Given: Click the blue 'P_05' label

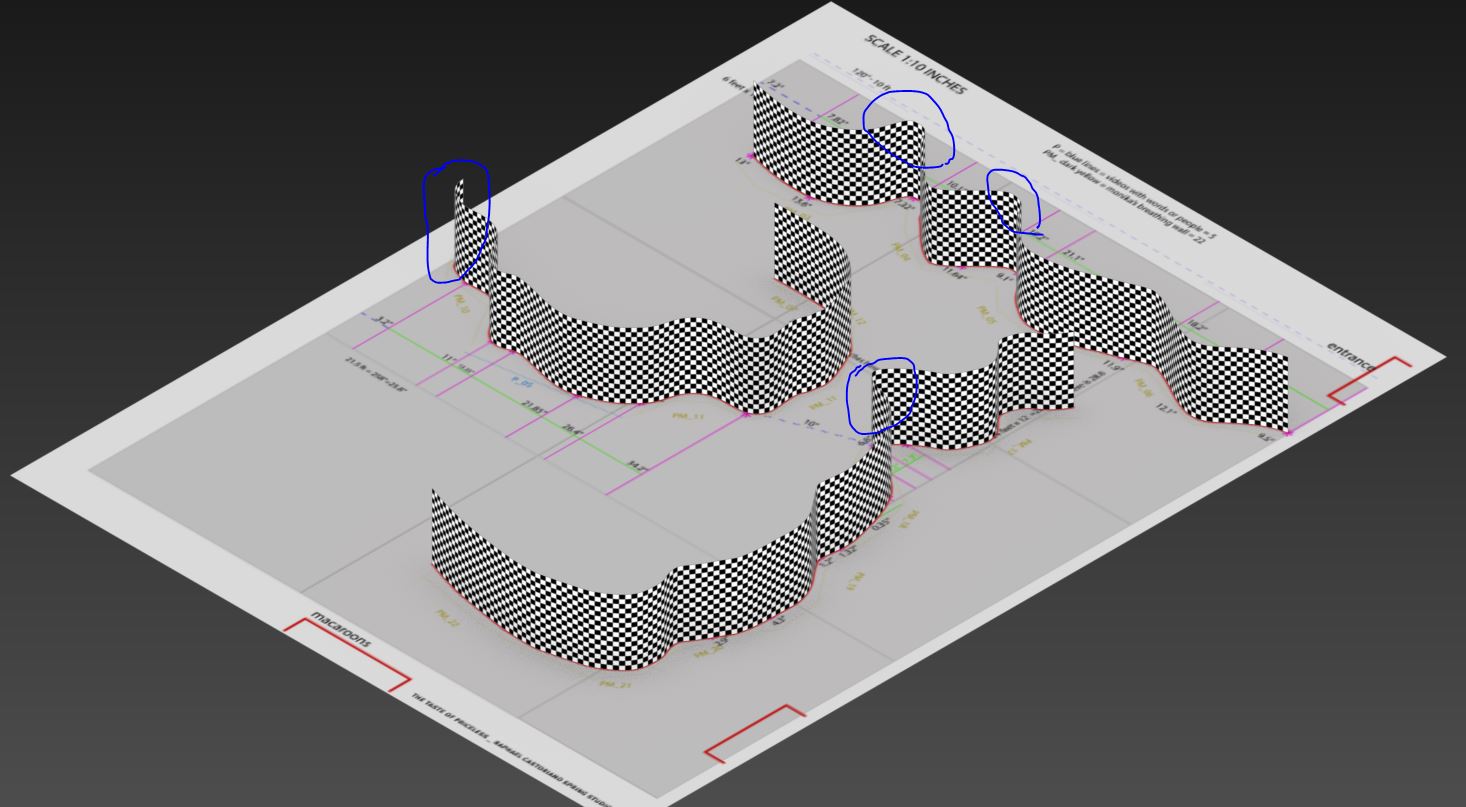Looking at the screenshot, I should [522, 382].
